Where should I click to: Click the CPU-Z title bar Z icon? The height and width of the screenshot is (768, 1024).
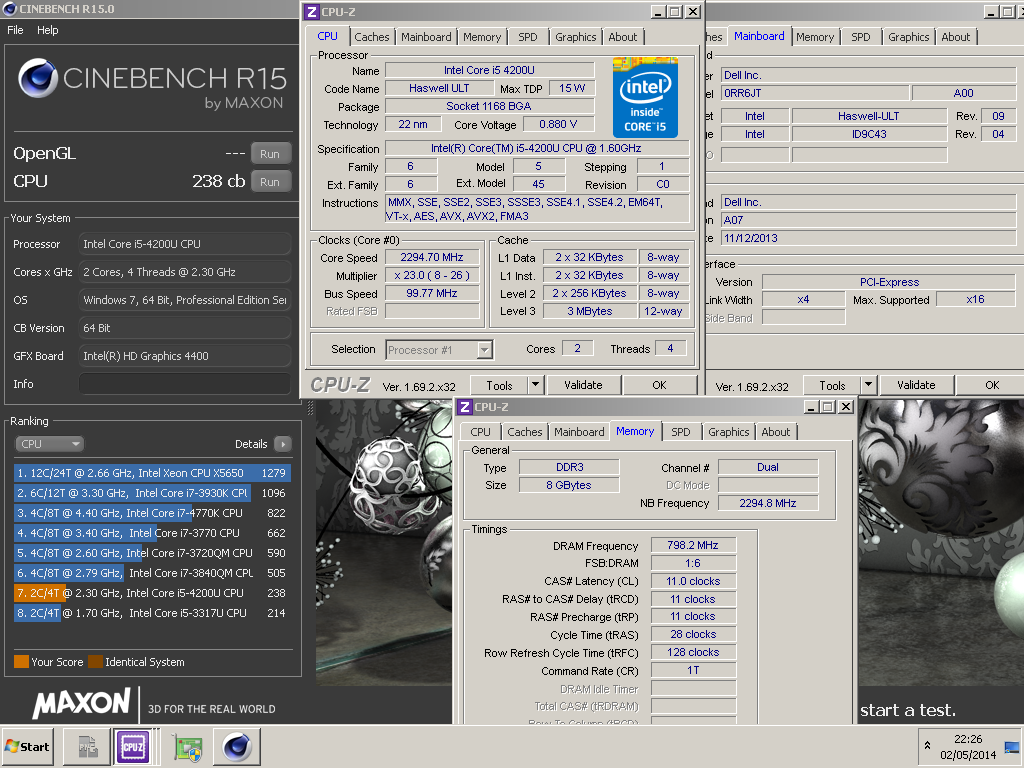(312, 12)
